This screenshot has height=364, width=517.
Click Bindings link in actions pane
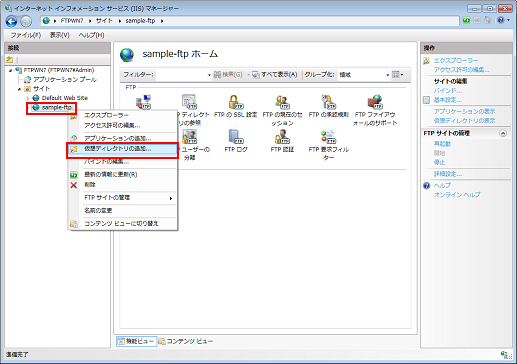coord(447,91)
